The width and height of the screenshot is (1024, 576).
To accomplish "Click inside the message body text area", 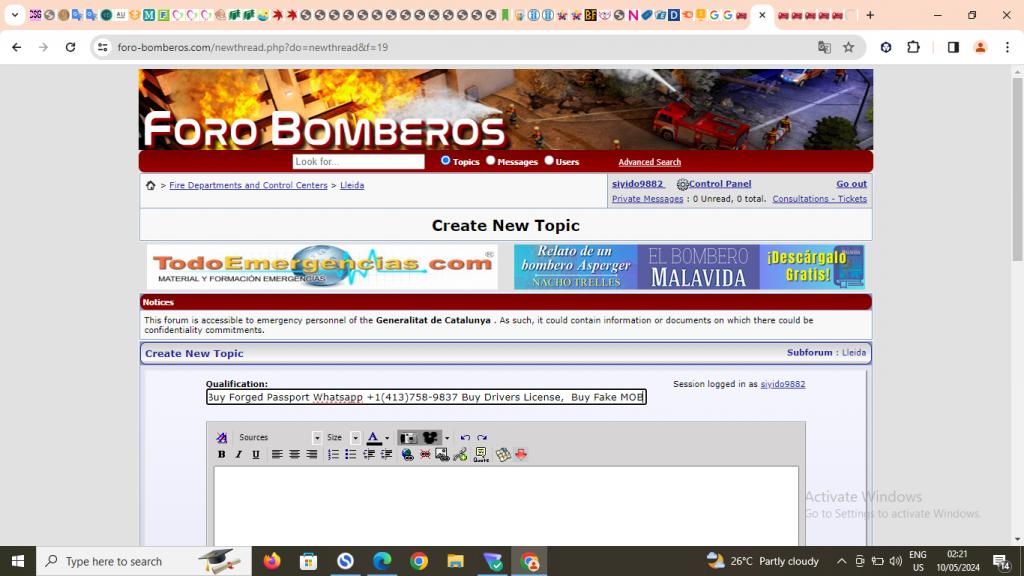I will click(506, 505).
